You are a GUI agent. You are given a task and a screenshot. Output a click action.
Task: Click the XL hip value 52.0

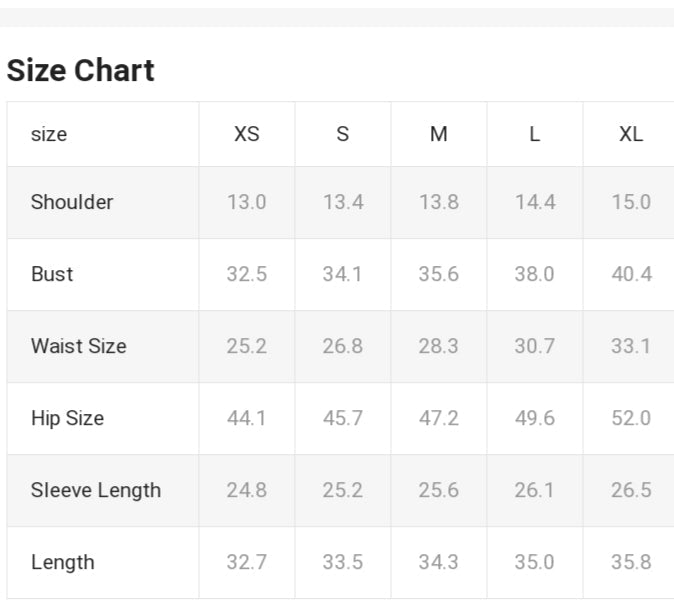tap(631, 418)
